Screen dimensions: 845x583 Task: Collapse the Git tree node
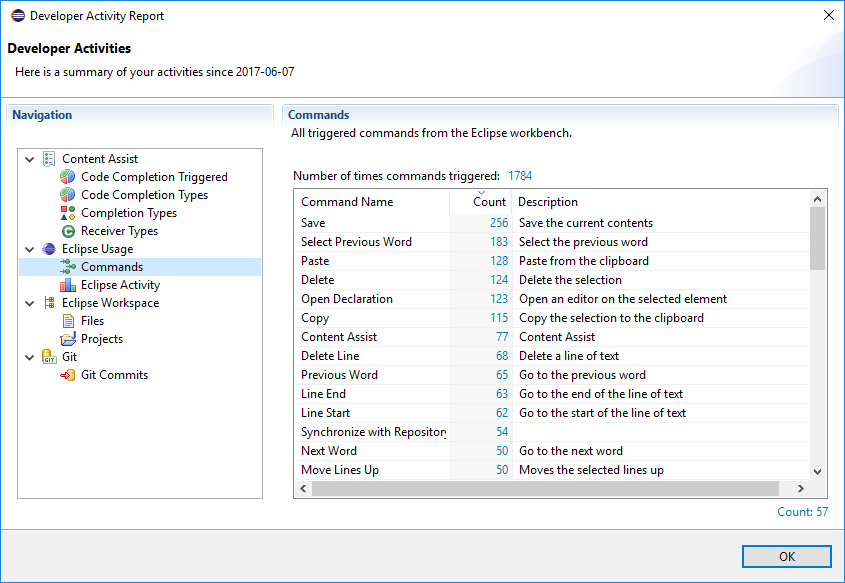[30, 357]
